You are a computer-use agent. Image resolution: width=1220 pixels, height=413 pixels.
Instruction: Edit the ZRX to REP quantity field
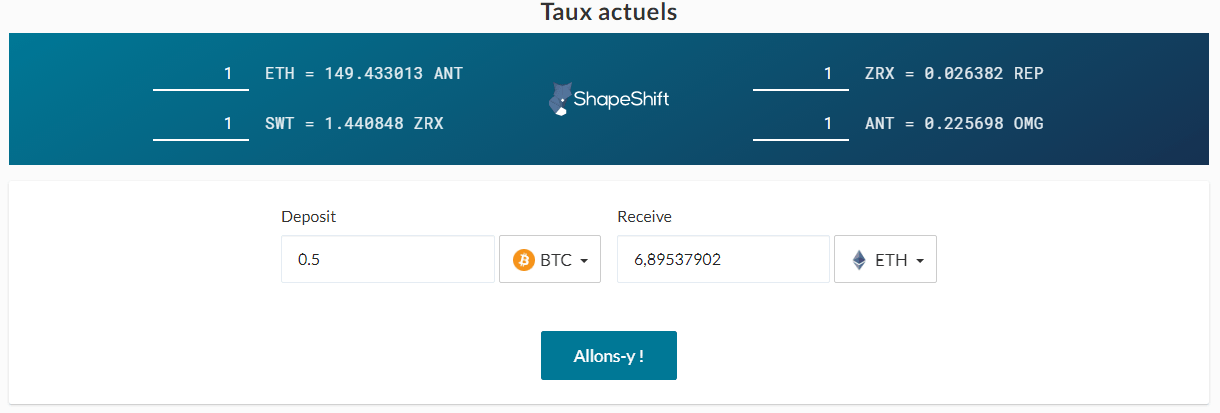tap(801, 74)
